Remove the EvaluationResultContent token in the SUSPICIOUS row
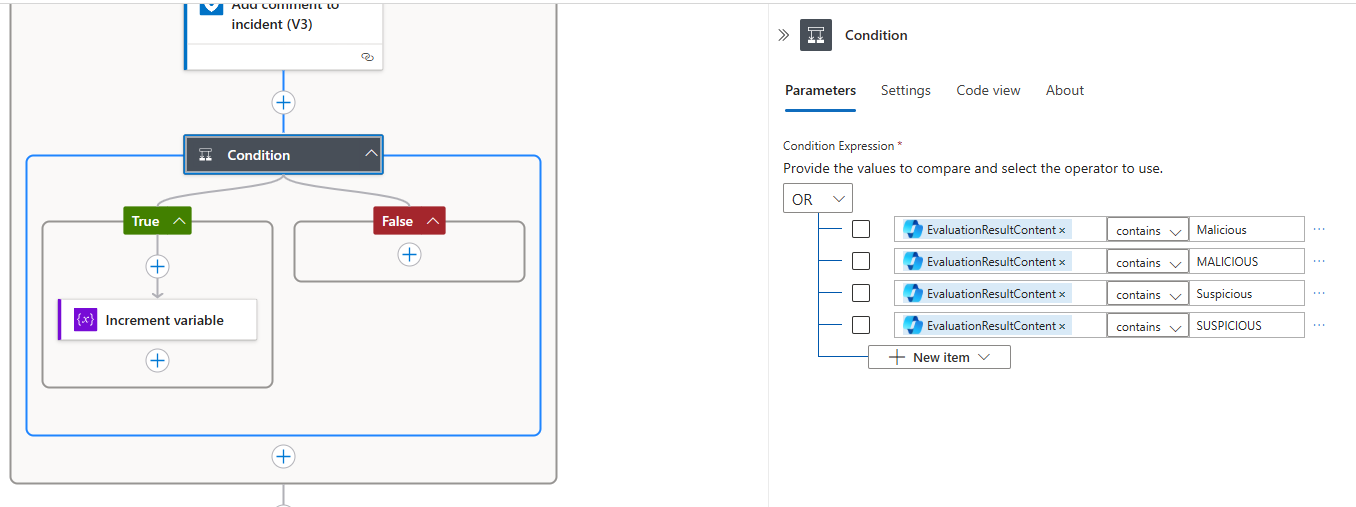The image size is (1356, 507). (1062, 326)
